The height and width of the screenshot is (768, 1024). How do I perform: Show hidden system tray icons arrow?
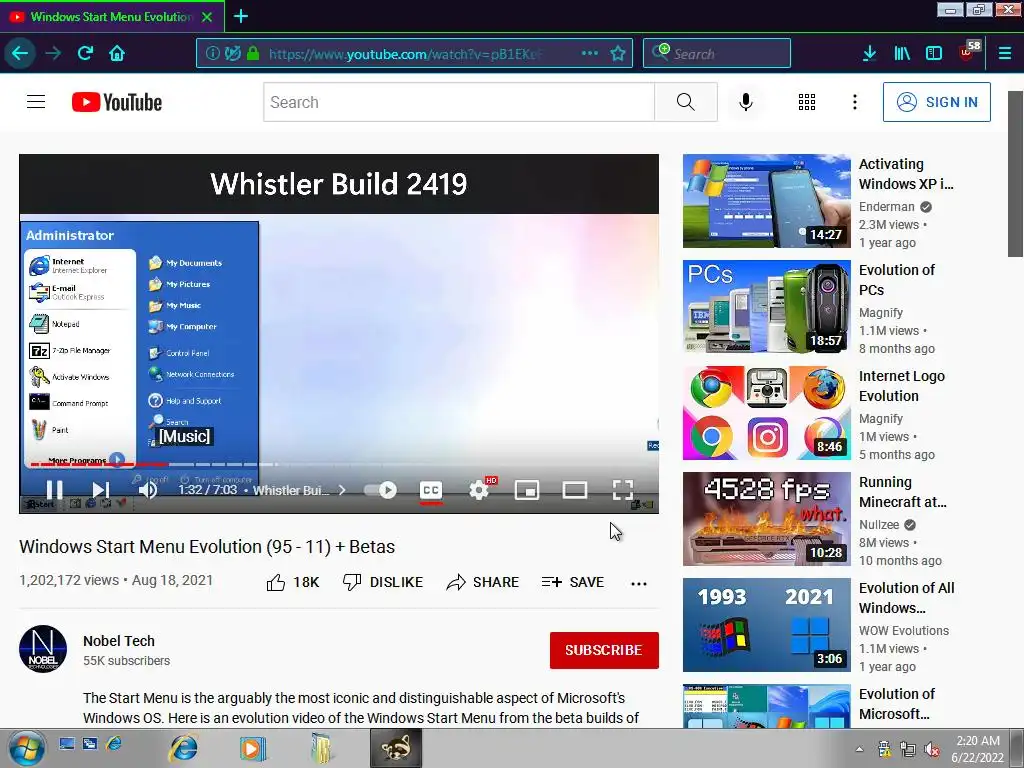coord(859,749)
